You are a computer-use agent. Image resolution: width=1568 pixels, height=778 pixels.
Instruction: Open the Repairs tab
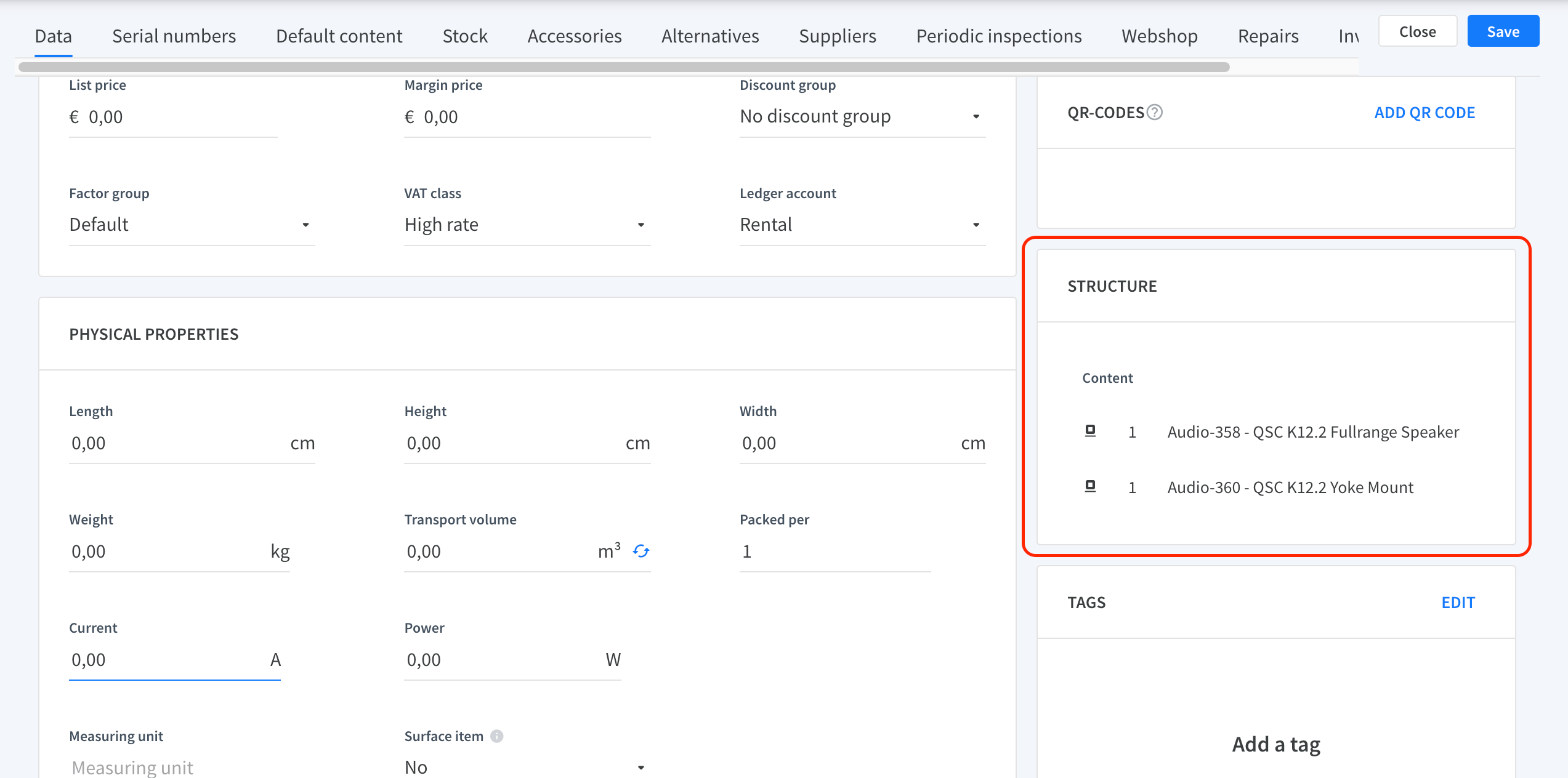click(x=1268, y=36)
